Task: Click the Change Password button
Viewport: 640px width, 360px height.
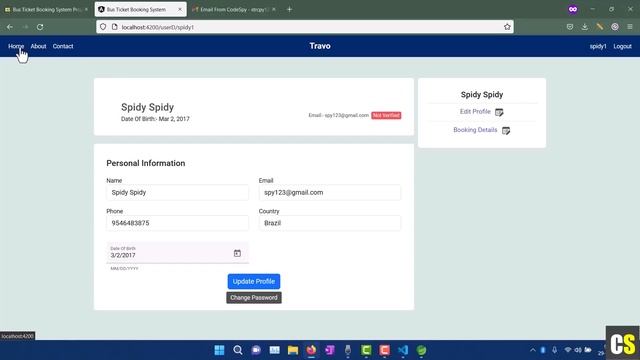Action: [x=254, y=298]
